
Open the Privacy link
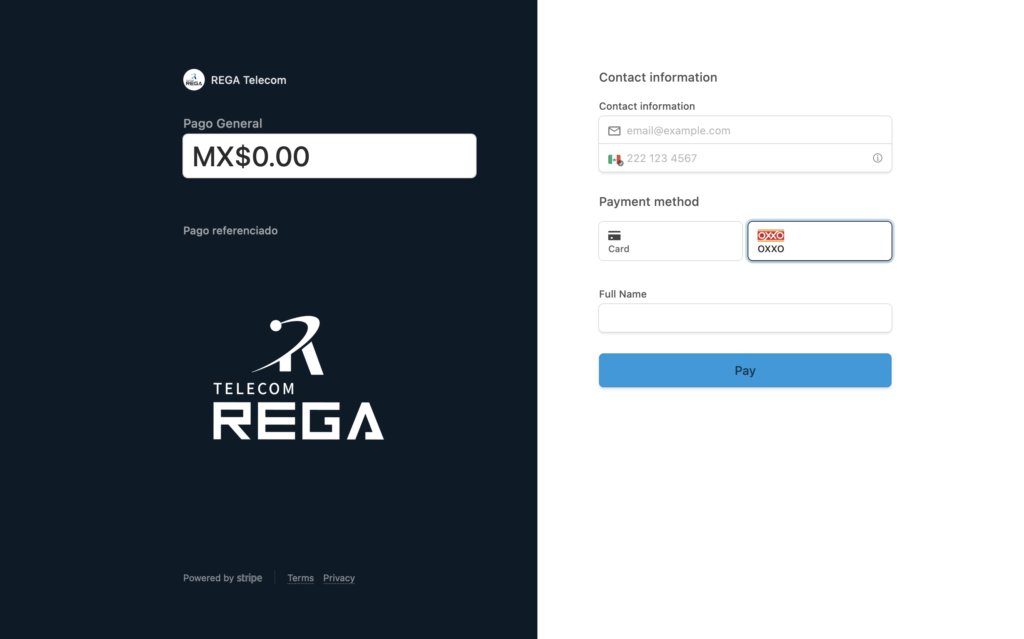click(x=339, y=578)
